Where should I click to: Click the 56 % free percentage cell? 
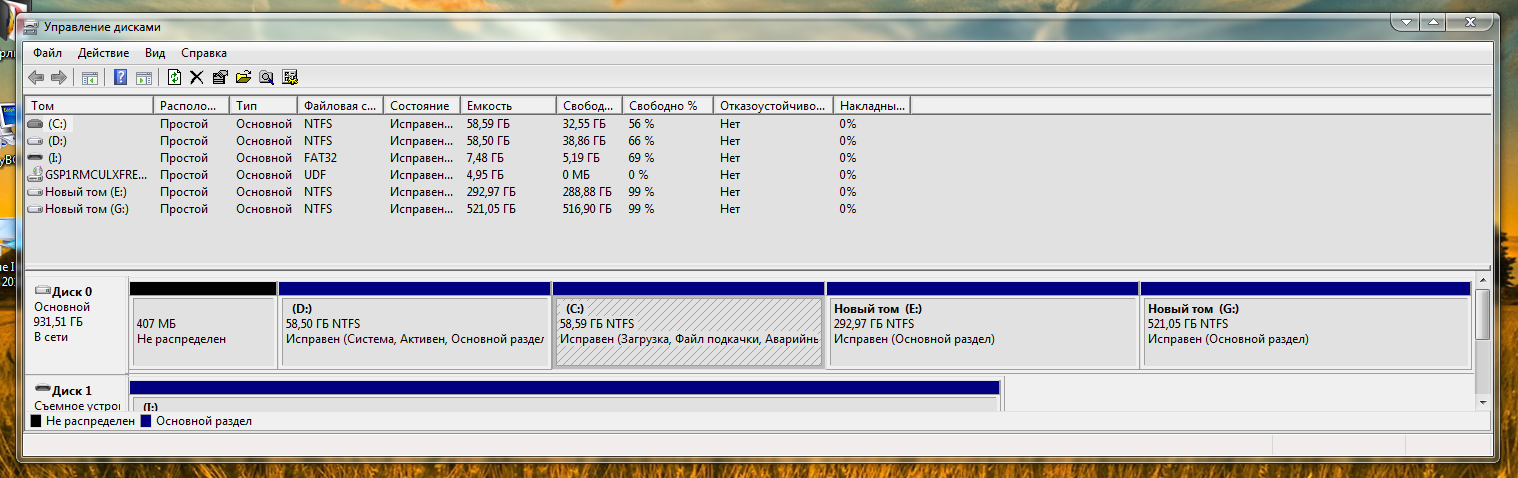[641, 124]
